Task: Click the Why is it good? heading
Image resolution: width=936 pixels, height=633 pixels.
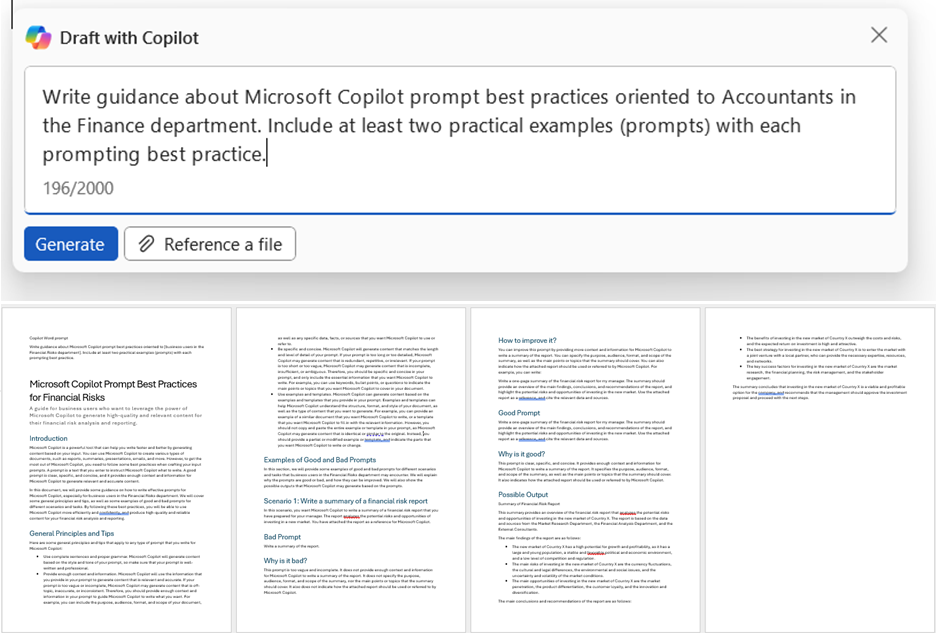Action: (x=521, y=454)
